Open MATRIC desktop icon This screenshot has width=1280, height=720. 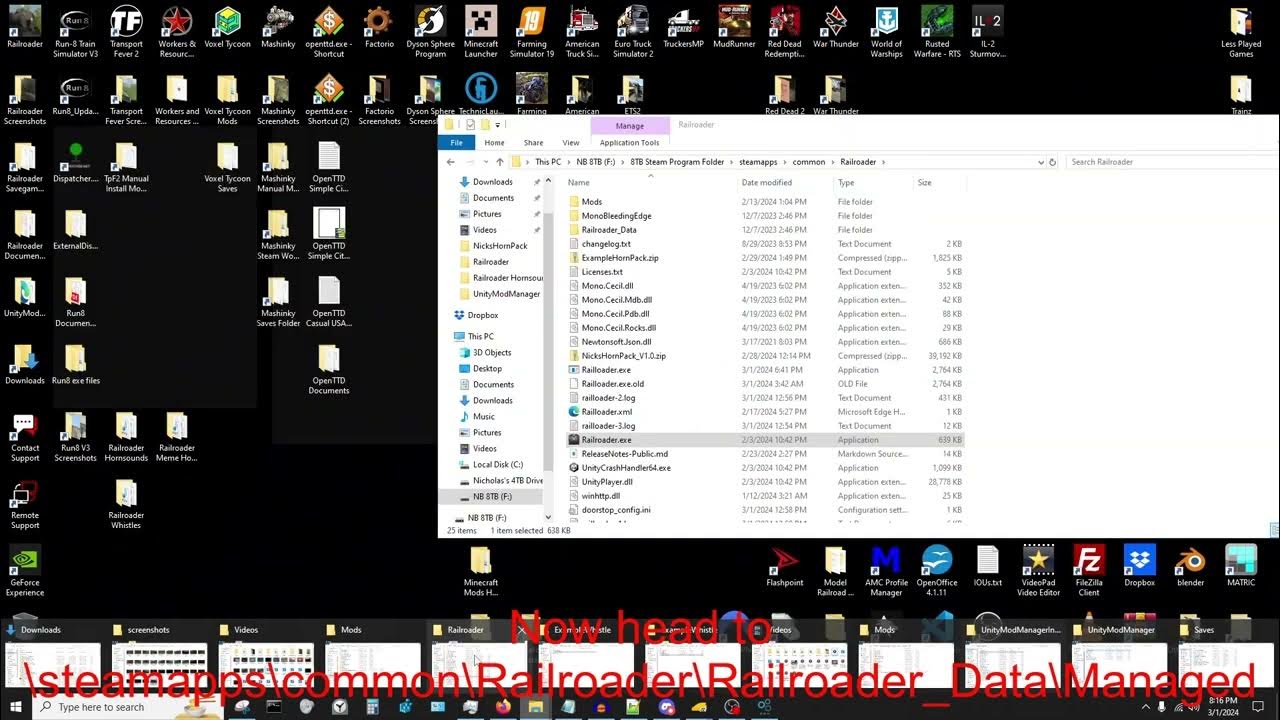coord(1241,566)
